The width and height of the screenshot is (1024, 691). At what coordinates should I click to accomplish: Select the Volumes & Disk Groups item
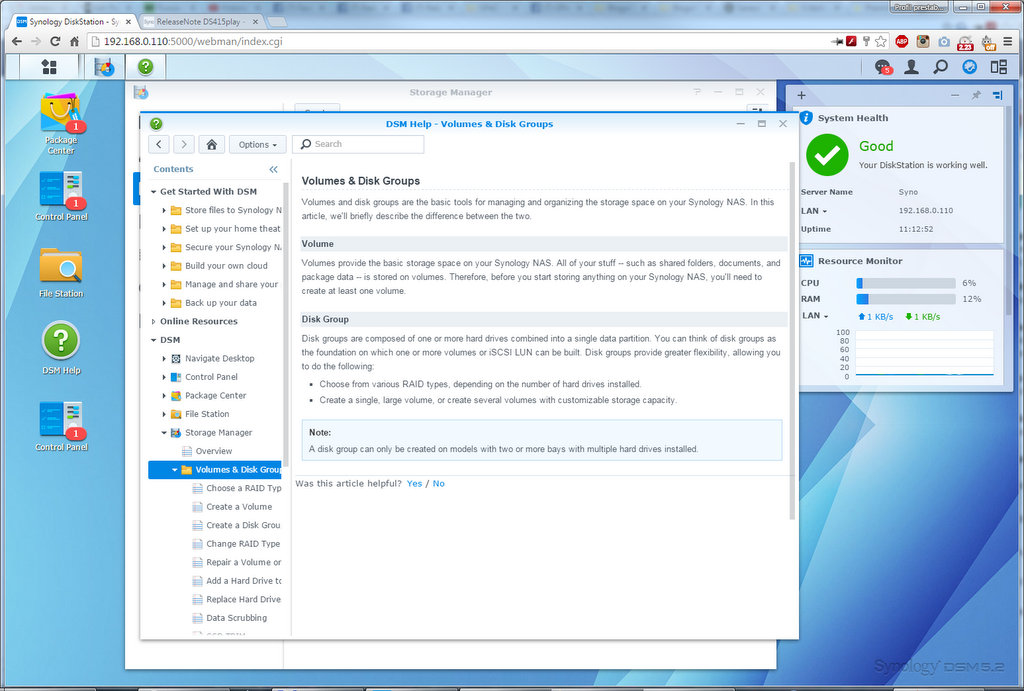[216, 470]
